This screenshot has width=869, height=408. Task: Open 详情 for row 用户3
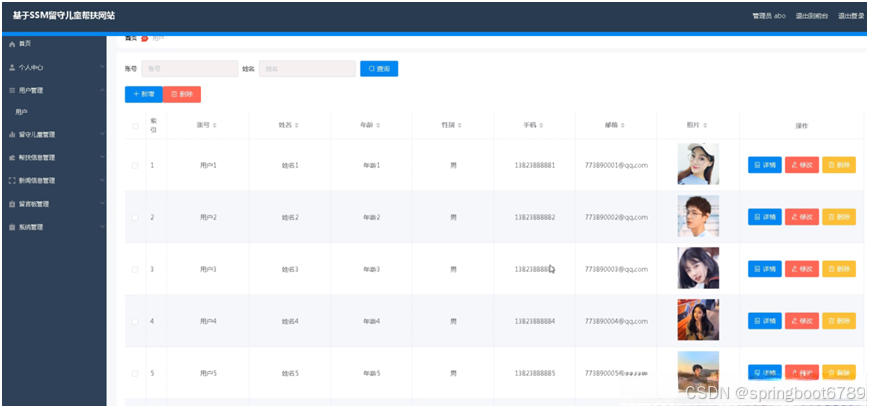point(765,269)
